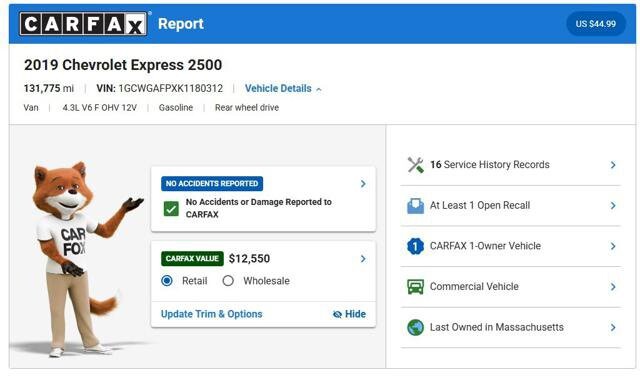The width and height of the screenshot is (640, 380).
Task: Select the Retail value option
Action: [x=167, y=281]
